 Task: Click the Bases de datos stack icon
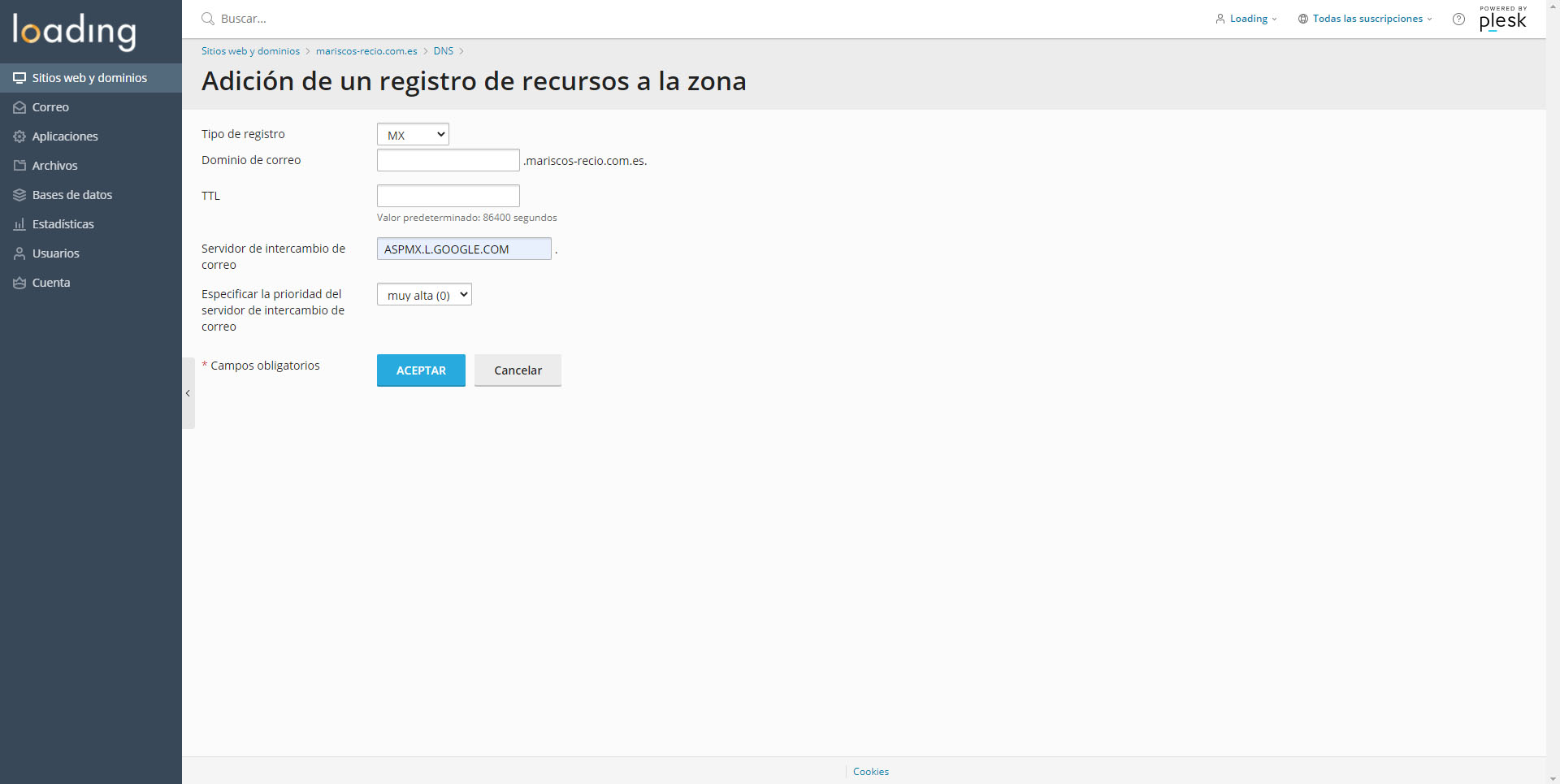[19, 195]
